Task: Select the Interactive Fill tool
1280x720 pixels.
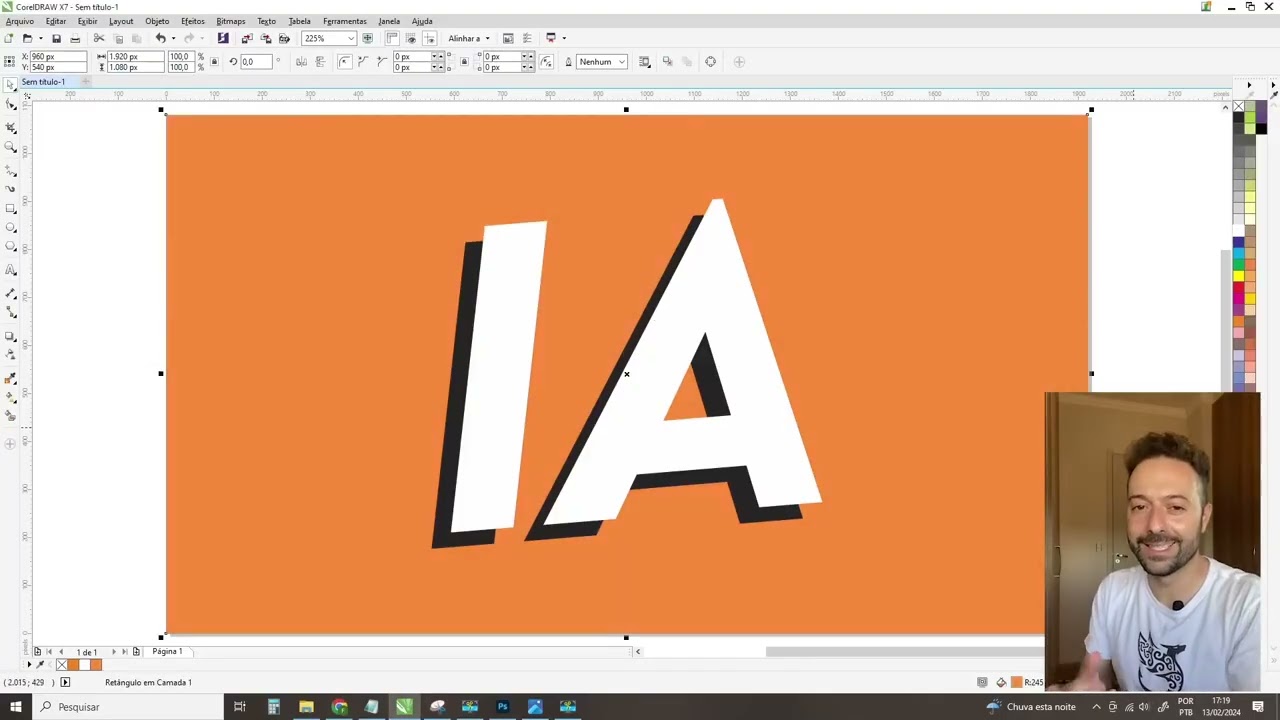Action: click(11, 397)
